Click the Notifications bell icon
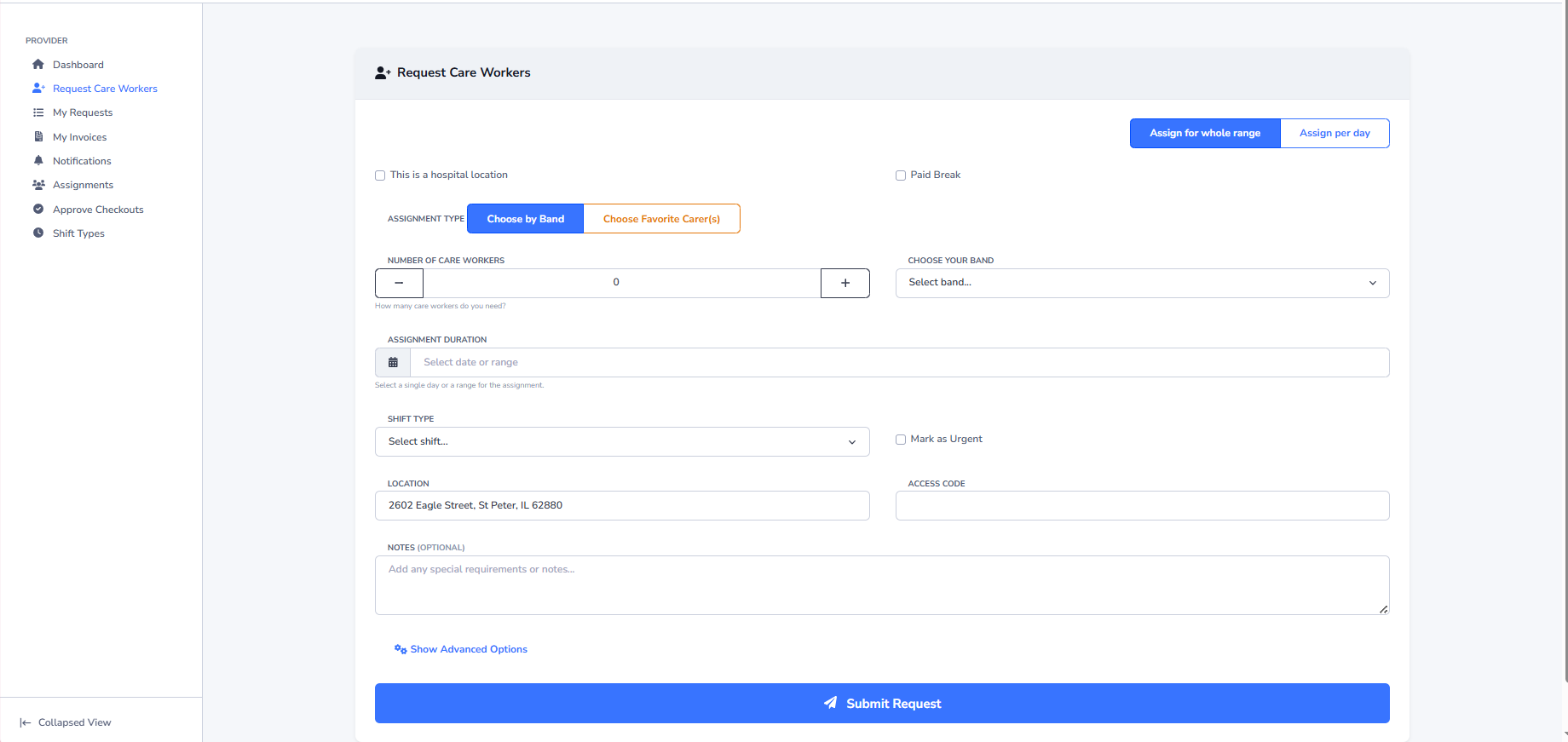The image size is (1568, 742). point(38,161)
